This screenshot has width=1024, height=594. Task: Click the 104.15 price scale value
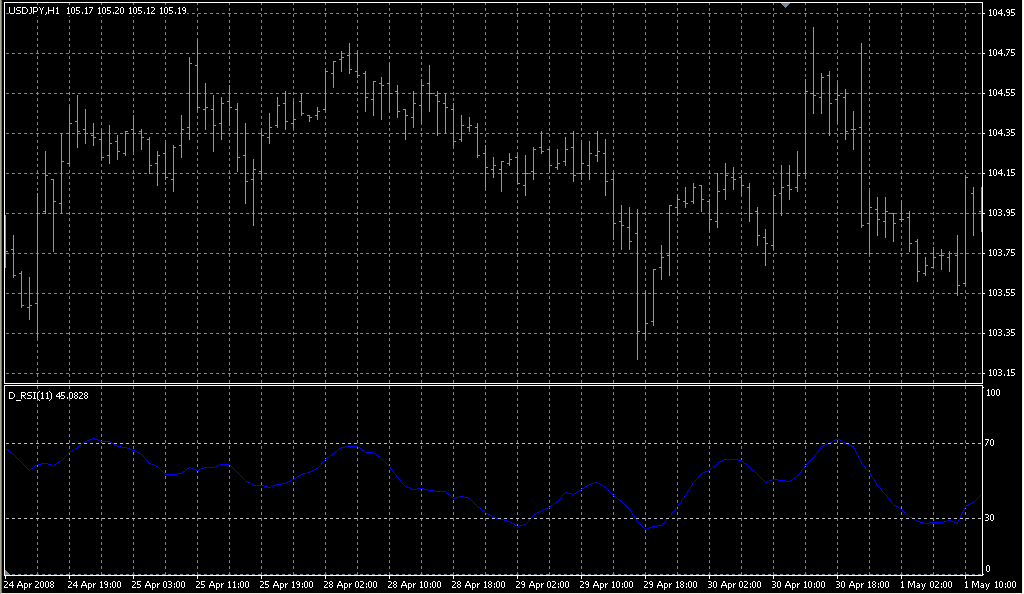tap(1001, 173)
